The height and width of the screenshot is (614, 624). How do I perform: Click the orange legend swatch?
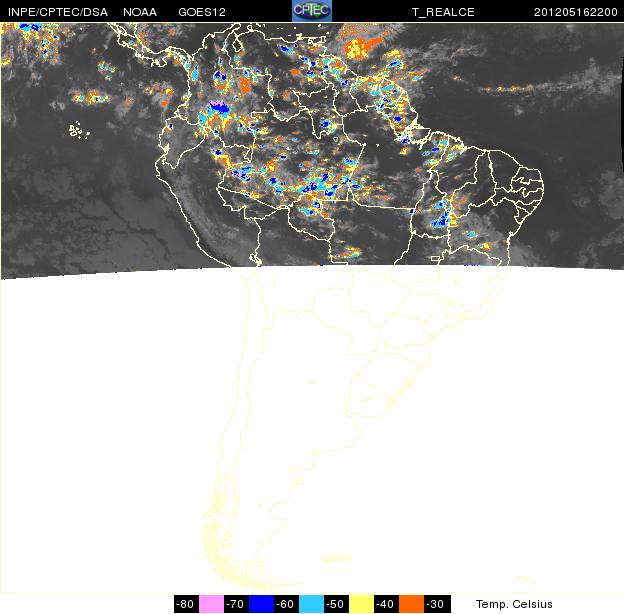[x=411, y=604]
